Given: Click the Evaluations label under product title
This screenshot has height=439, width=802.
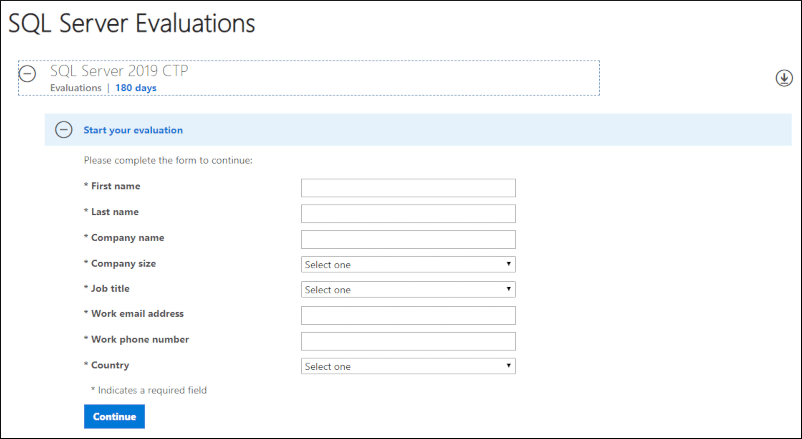Looking at the screenshot, I should point(76,88).
